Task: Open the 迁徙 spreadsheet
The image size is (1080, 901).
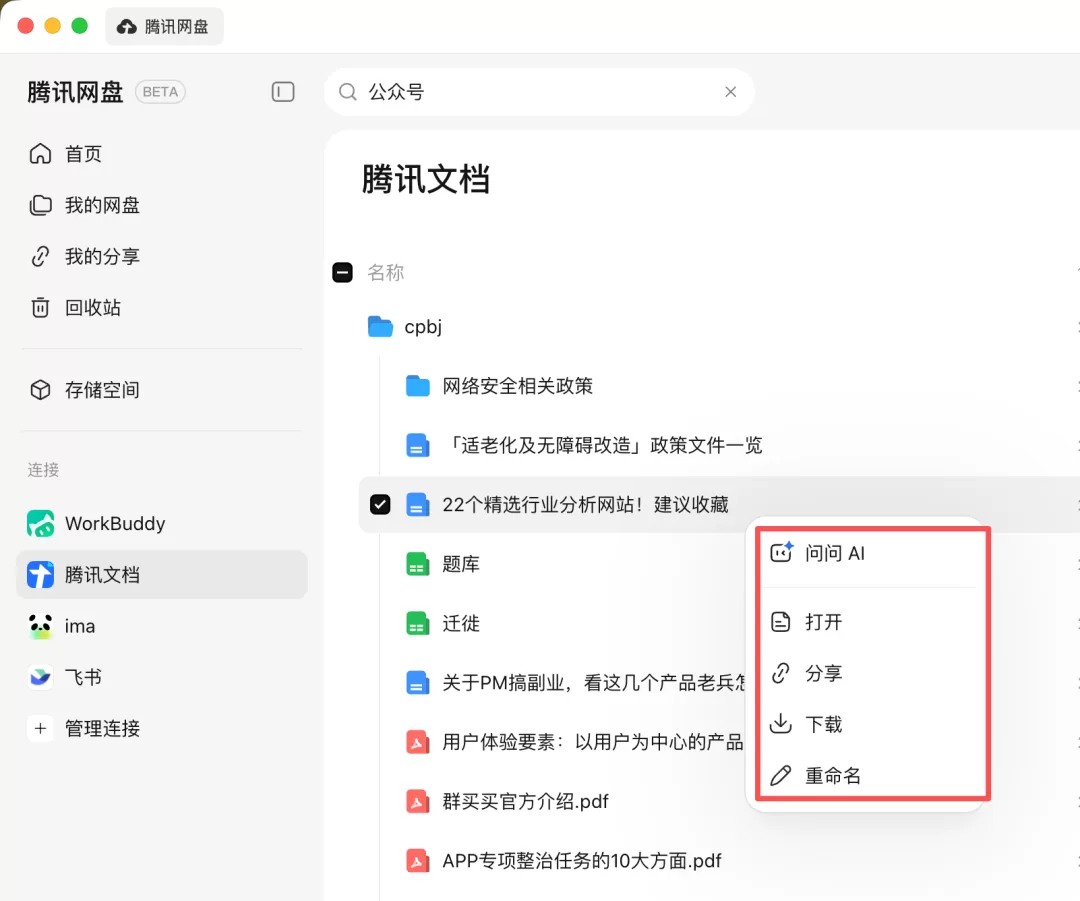Action: point(461,623)
